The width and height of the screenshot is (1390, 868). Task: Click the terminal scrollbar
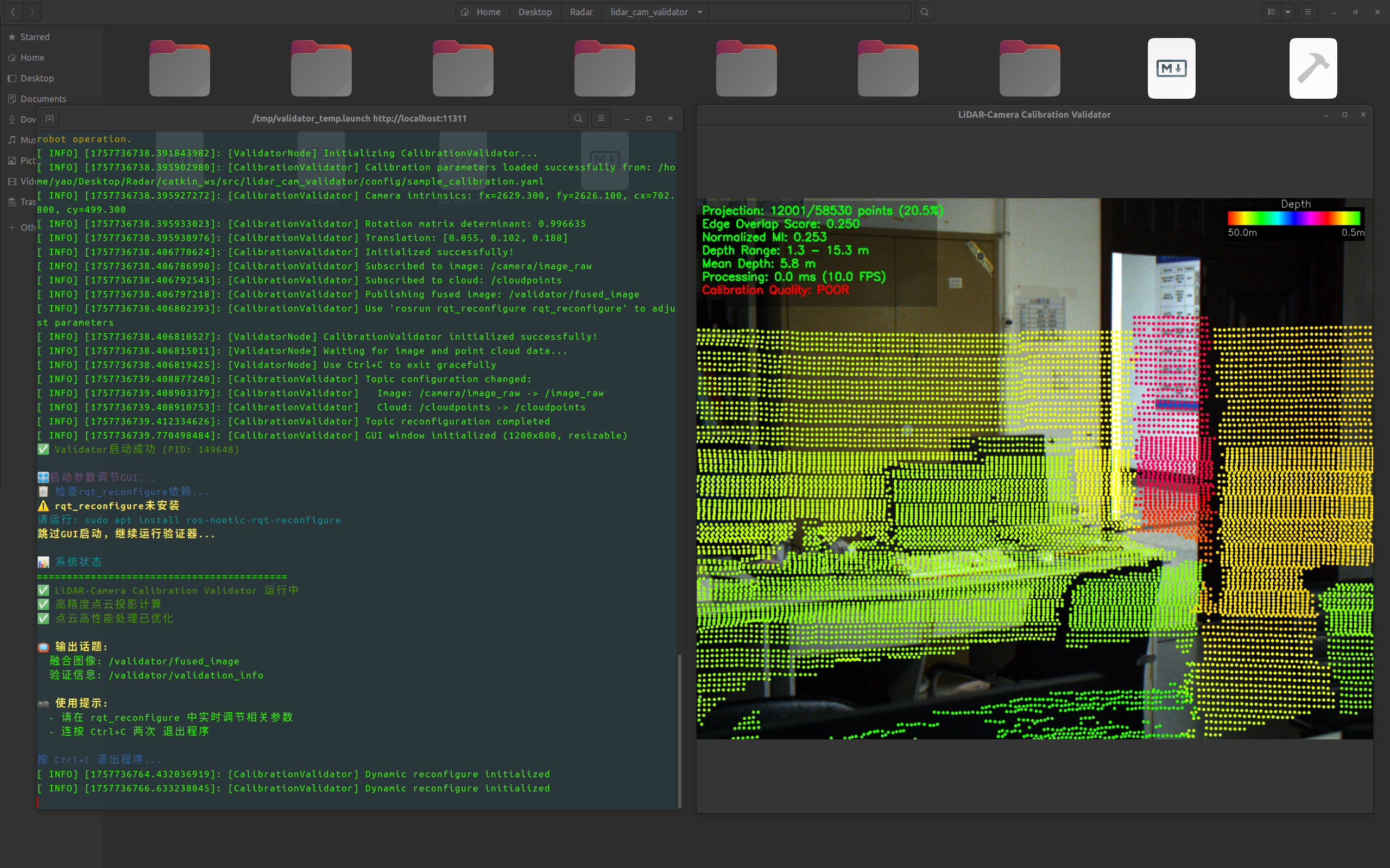pos(680,730)
